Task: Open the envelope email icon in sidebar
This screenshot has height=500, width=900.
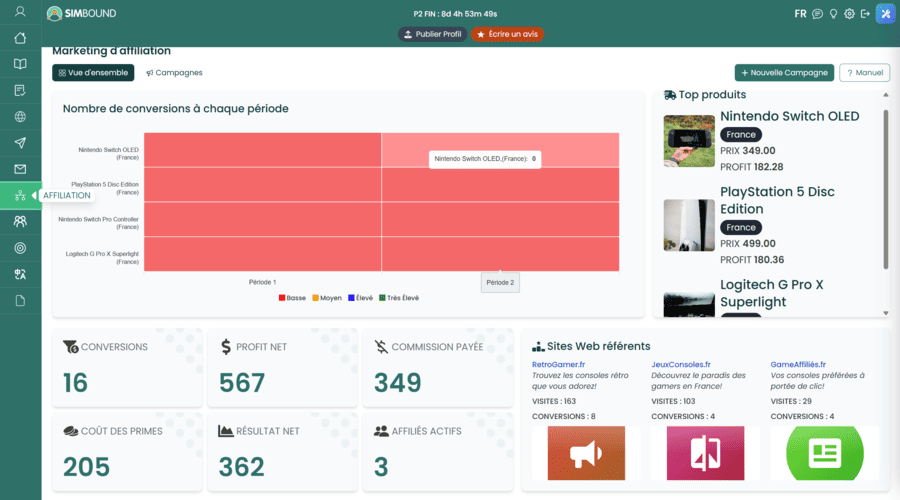Action: (x=20, y=169)
